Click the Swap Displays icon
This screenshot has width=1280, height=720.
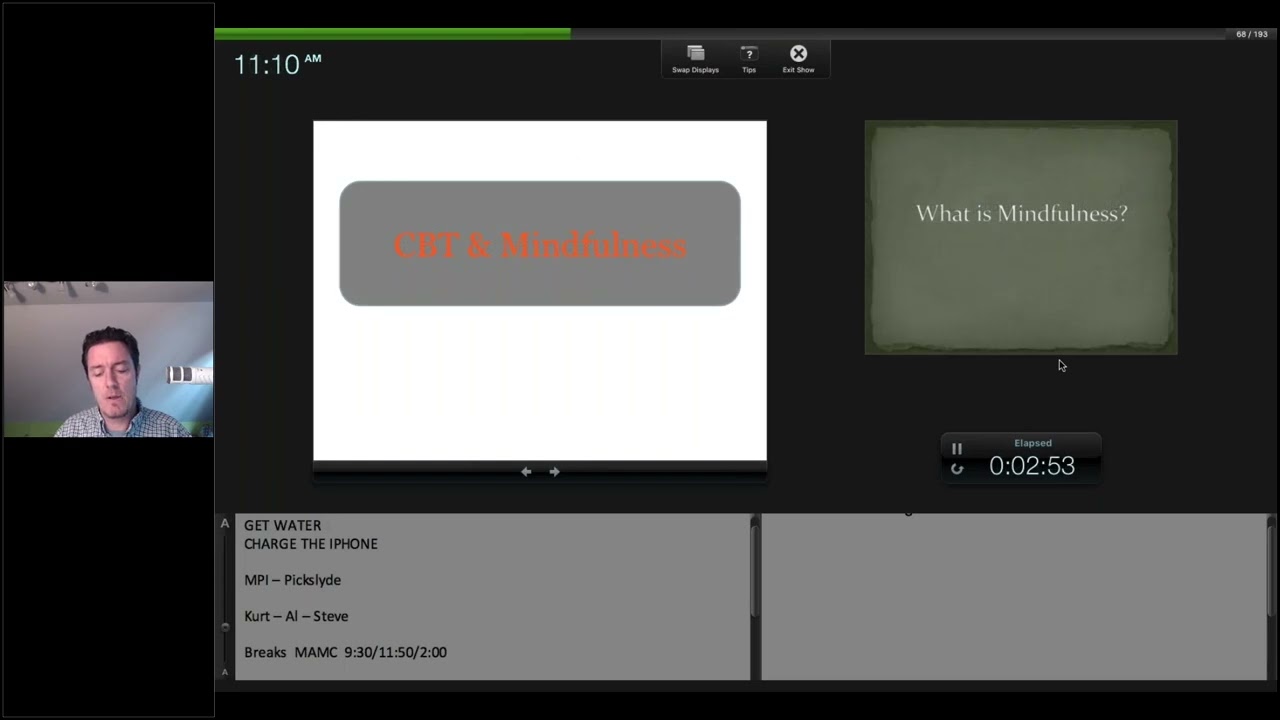695,53
